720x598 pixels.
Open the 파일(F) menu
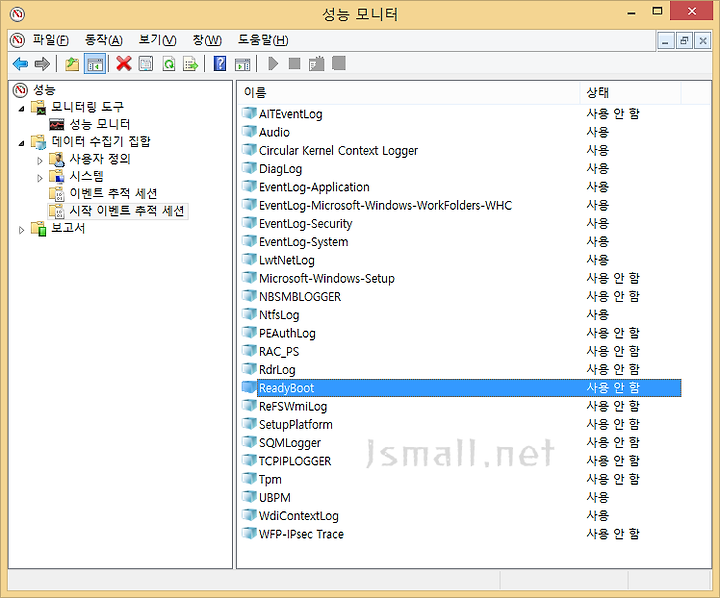[x=51, y=40]
